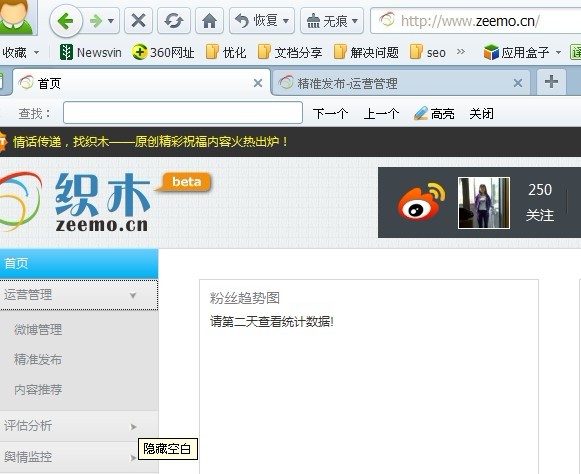
Task: Open the 应用盒子 app box
Action: tap(517, 52)
